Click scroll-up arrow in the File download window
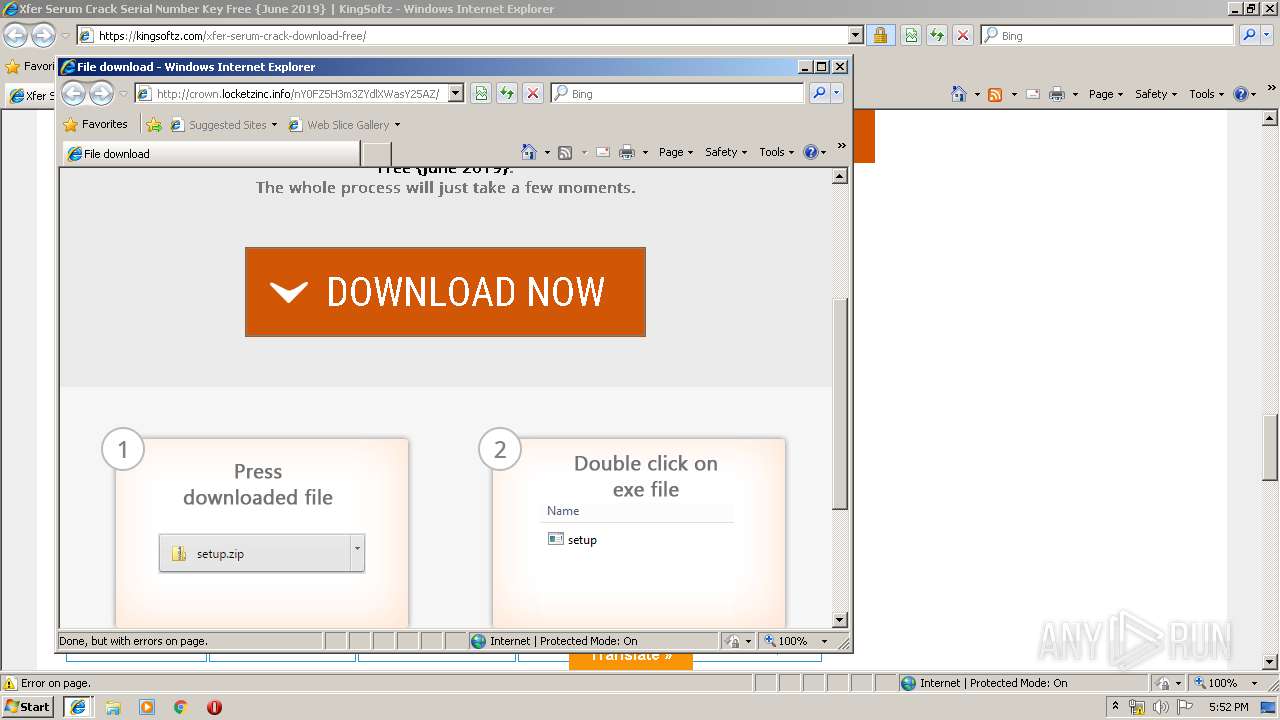The height and width of the screenshot is (720, 1280). (x=840, y=176)
